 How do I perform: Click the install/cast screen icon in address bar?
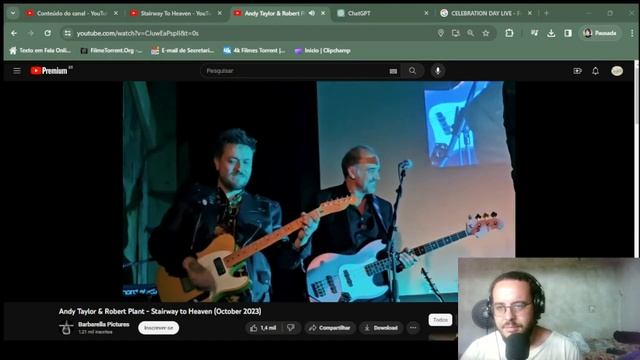(456, 33)
